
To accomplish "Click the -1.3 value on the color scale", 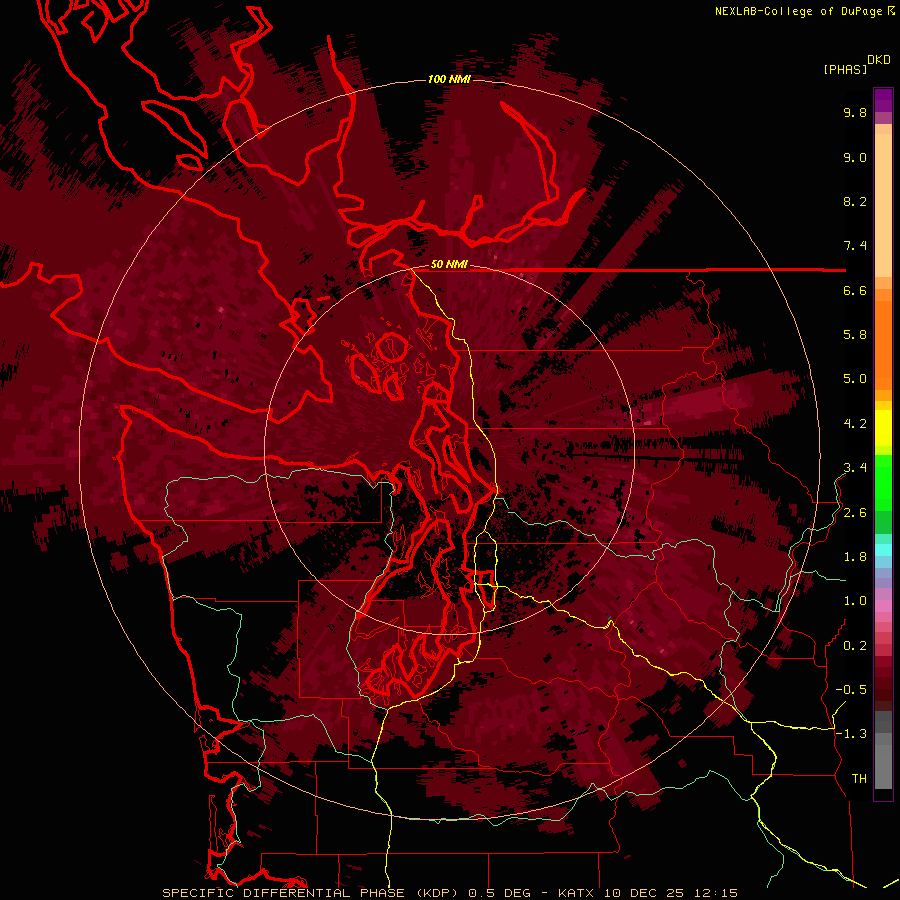I will 851,734.
